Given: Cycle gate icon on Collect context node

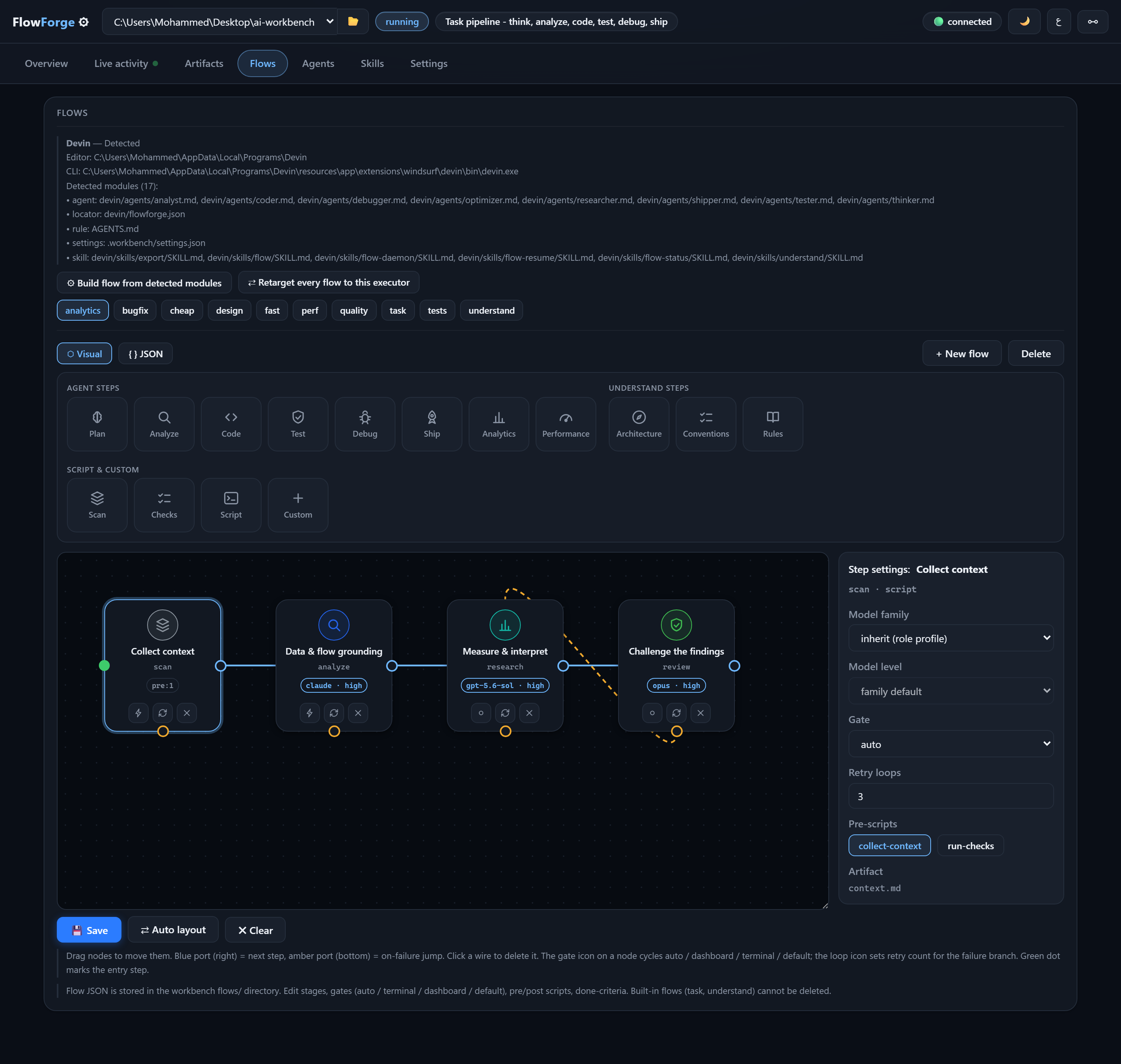Looking at the screenshot, I should point(139,713).
